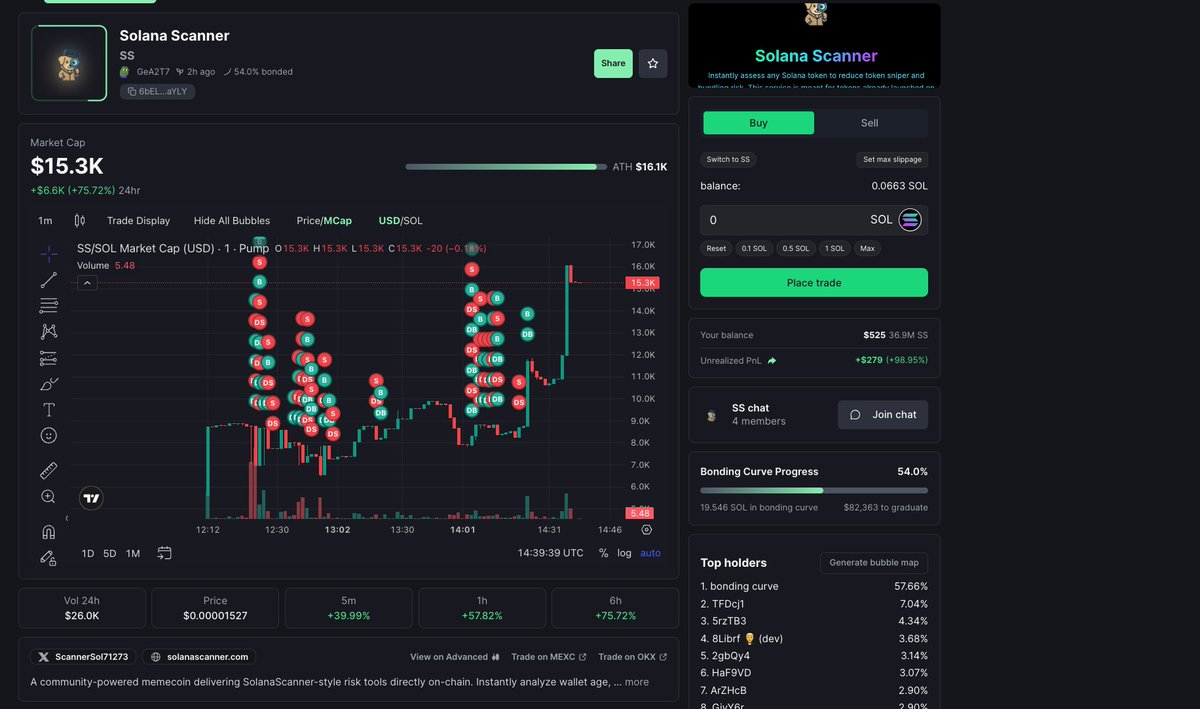1200x709 pixels.
Task: Set chart range to 5D
Action: (x=110, y=553)
